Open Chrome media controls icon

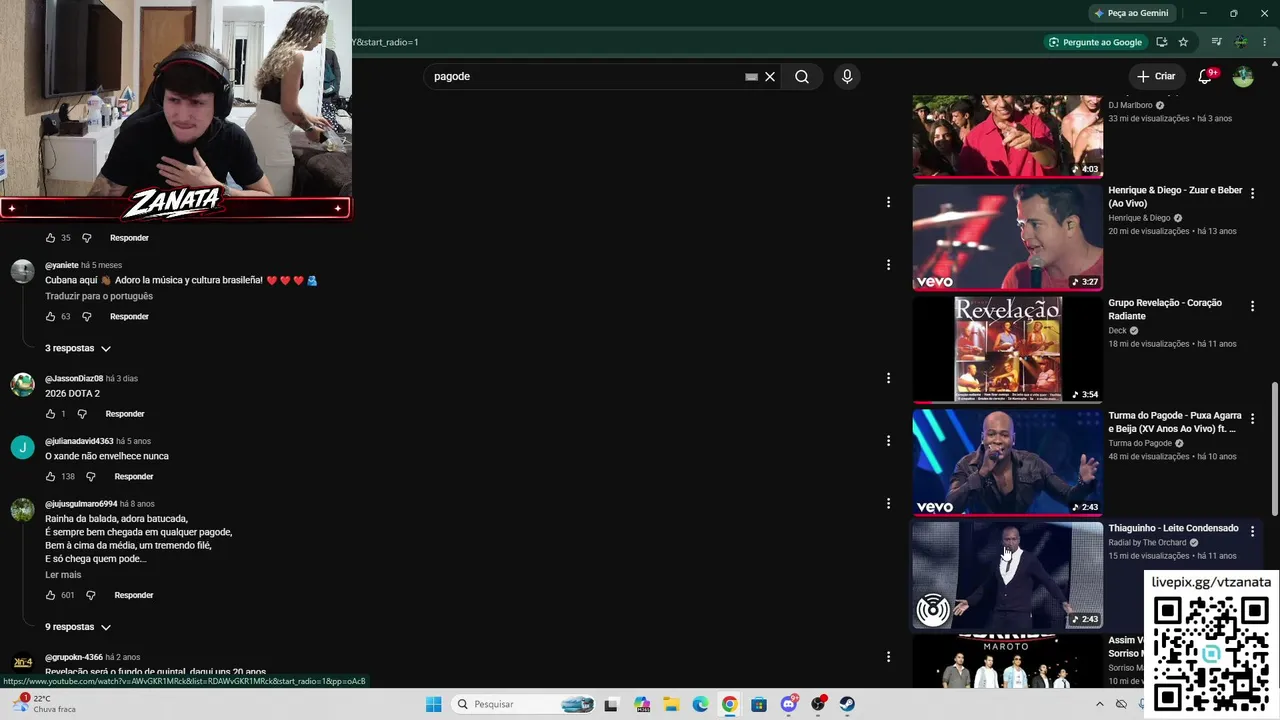1216,42
